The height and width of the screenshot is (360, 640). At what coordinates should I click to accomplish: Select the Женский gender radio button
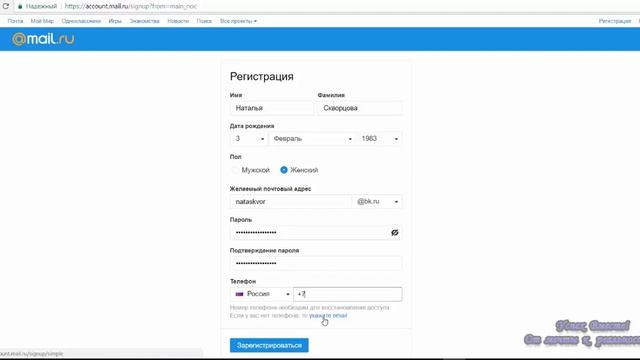tap(284, 170)
